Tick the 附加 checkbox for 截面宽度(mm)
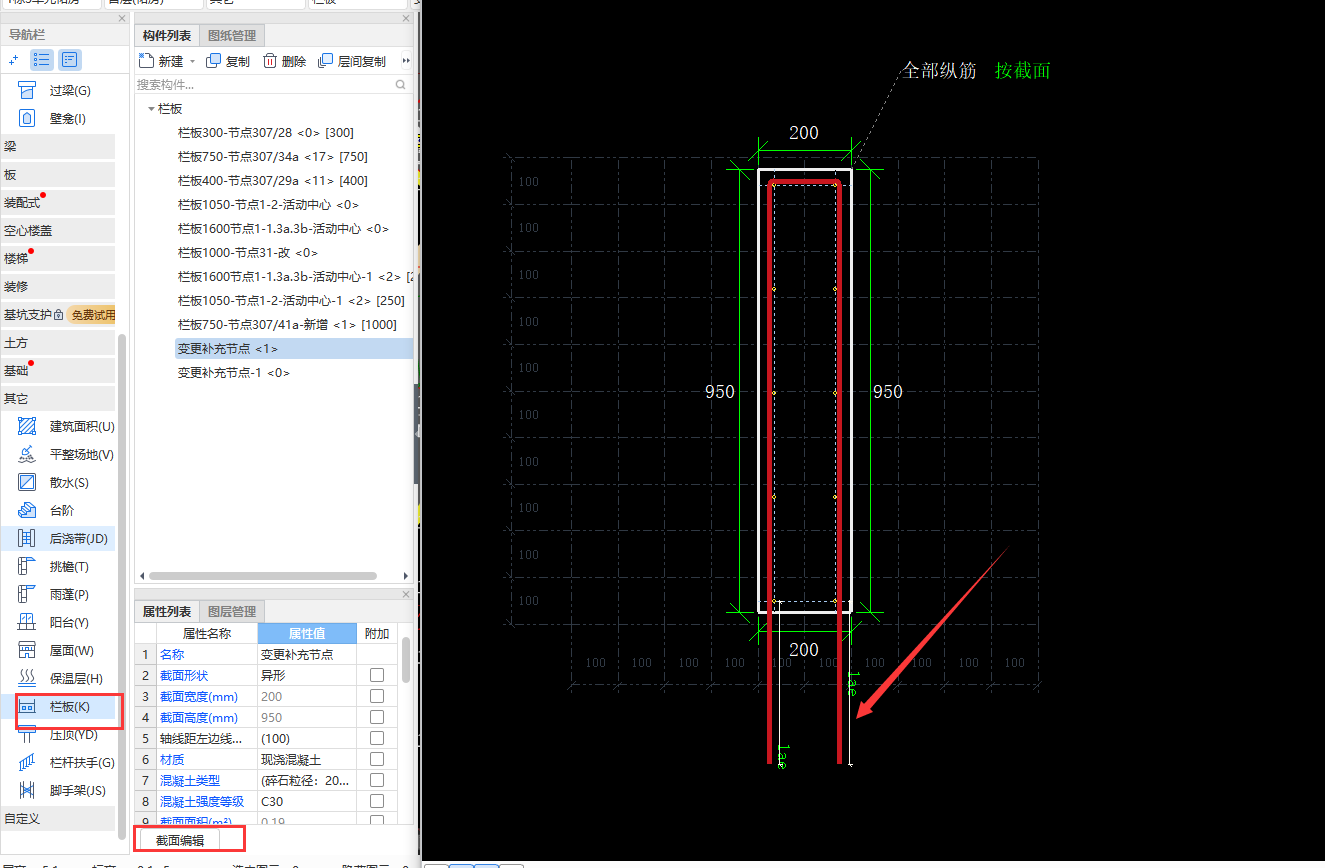Viewport: 1325px width, 868px height. pos(377,697)
